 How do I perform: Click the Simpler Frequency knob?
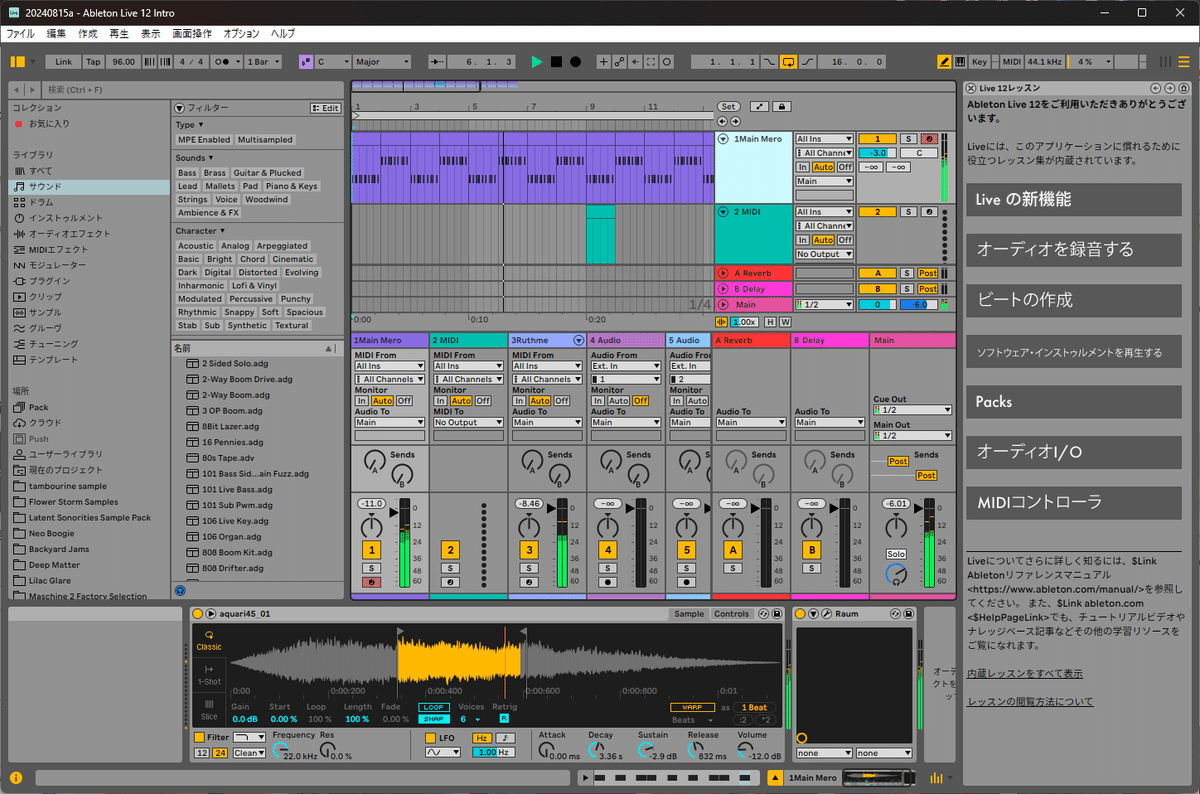tap(279, 750)
